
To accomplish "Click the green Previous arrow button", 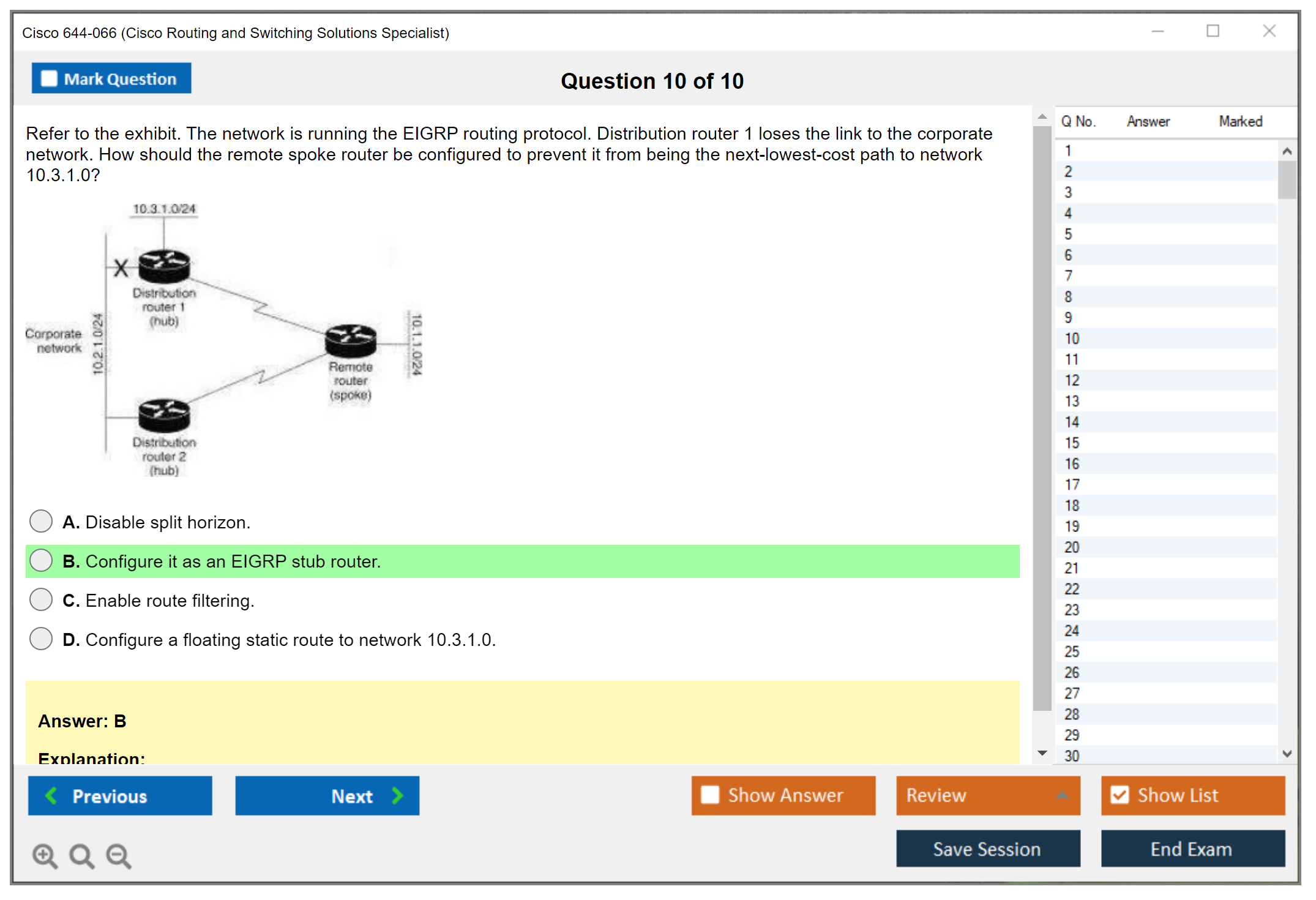I will click(x=120, y=795).
